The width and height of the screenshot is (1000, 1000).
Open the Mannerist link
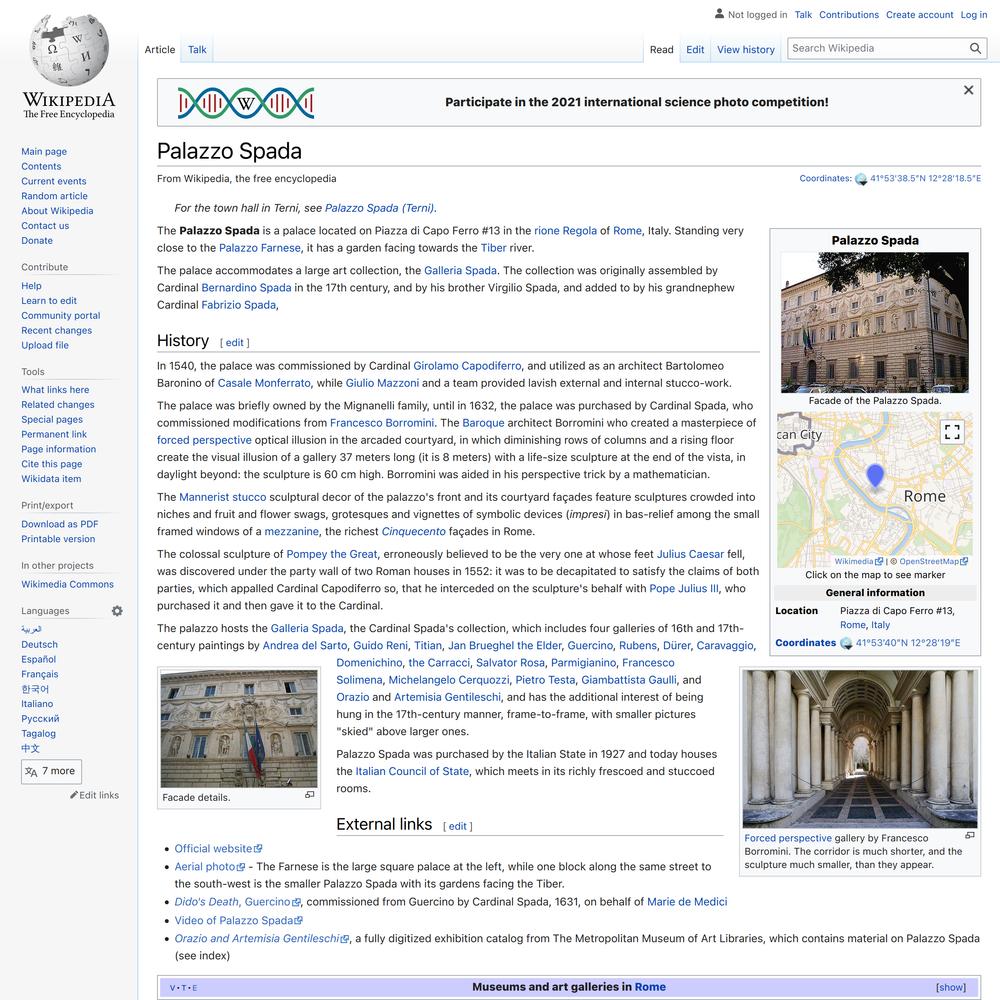[x=204, y=497]
